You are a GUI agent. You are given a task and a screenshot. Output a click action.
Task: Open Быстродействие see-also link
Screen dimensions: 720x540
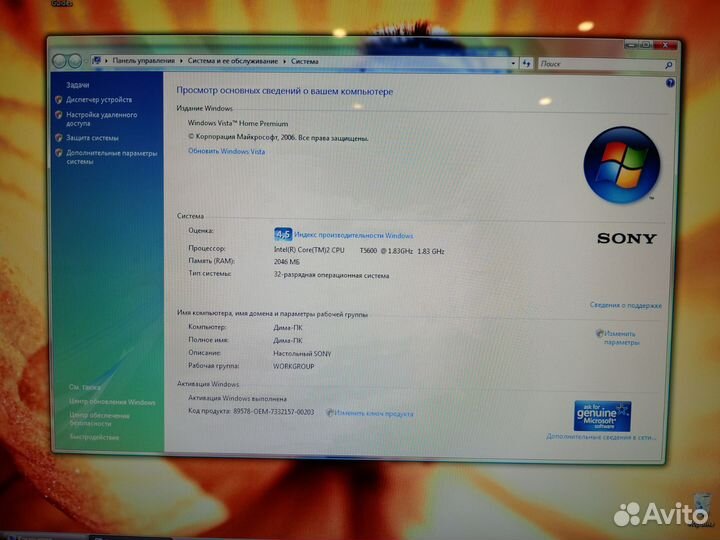(x=94, y=437)
